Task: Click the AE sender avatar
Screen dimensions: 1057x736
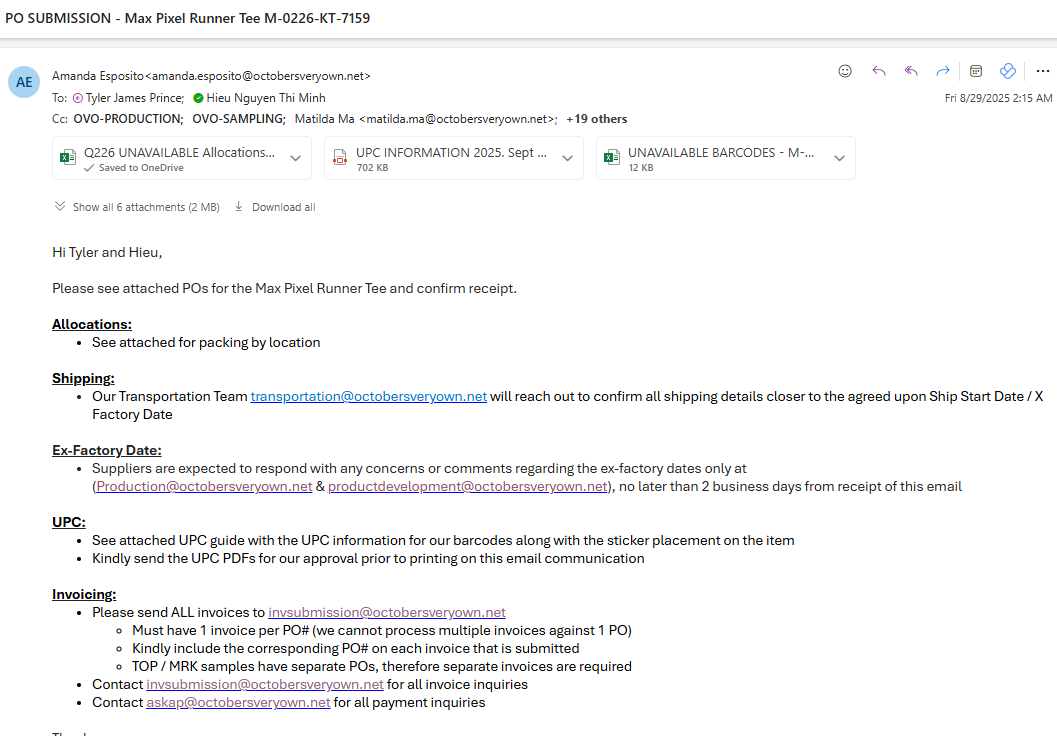Action: coord(24,82)
